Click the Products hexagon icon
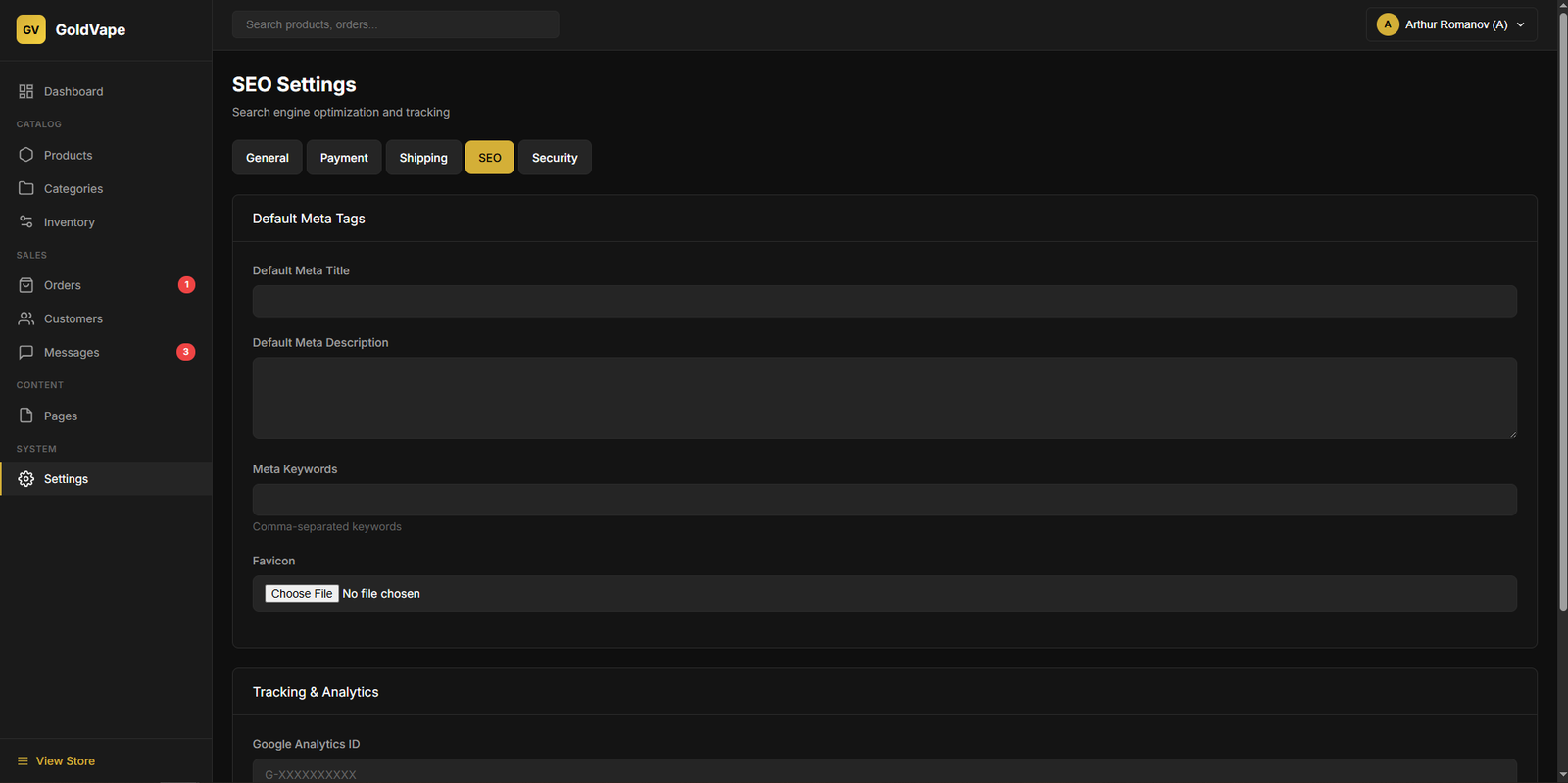 pyautogui.click(x=26, y=155)
